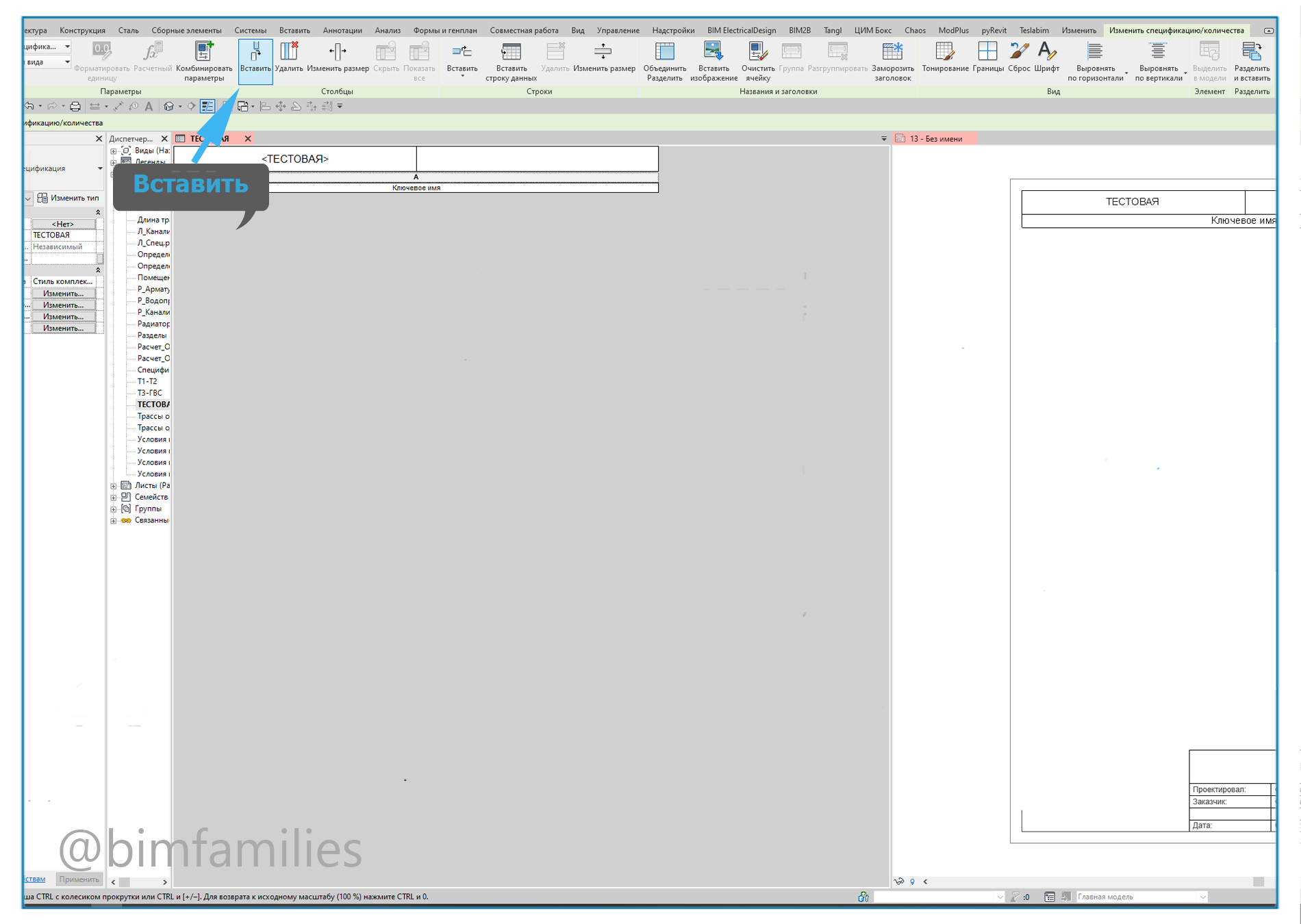Image resolution: width=1301 pixels, height=924 pixels.
Task: Open the Аннотации ribbon tab
Action: tap(342, 30)
